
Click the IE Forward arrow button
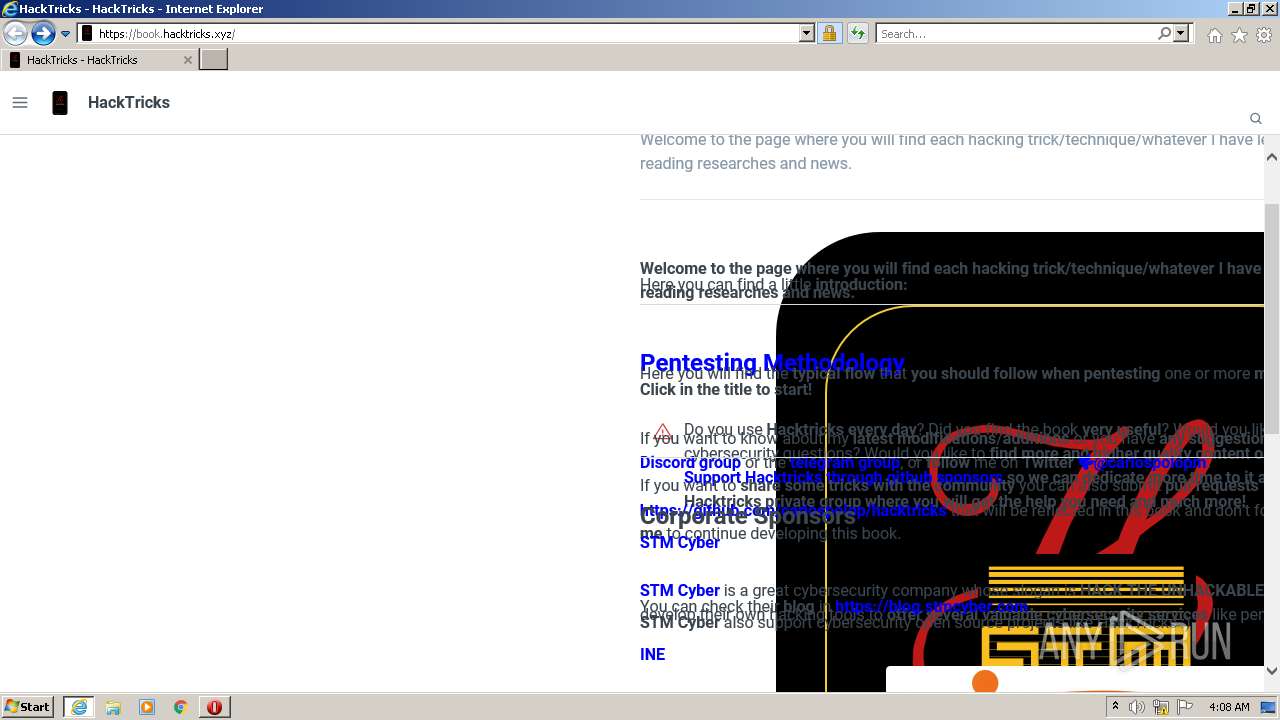point(42,33)
